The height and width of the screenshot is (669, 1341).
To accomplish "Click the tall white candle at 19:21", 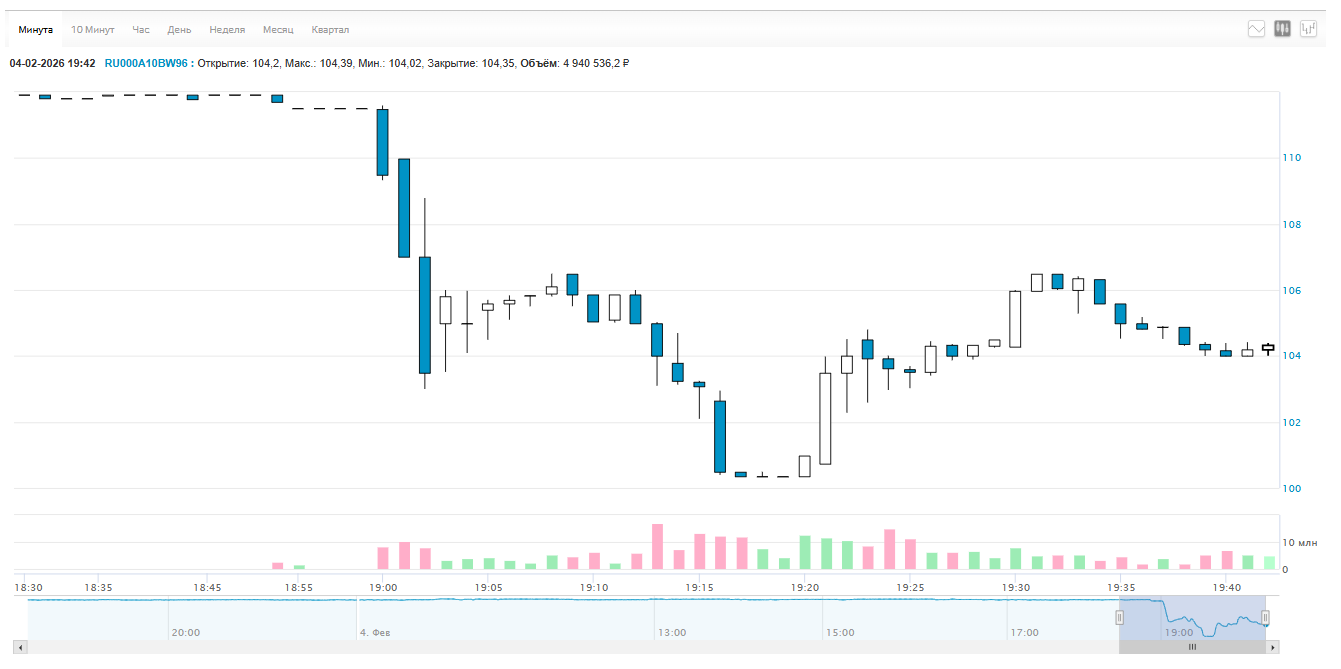I will point(825,418).
